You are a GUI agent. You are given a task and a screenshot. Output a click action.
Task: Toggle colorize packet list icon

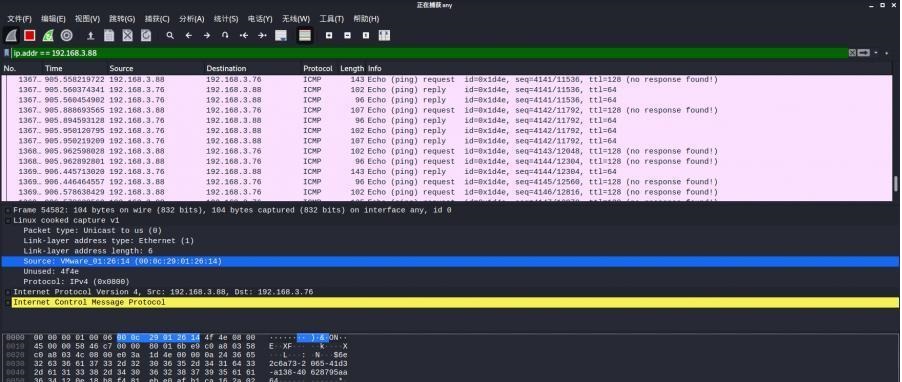point(305,36)
